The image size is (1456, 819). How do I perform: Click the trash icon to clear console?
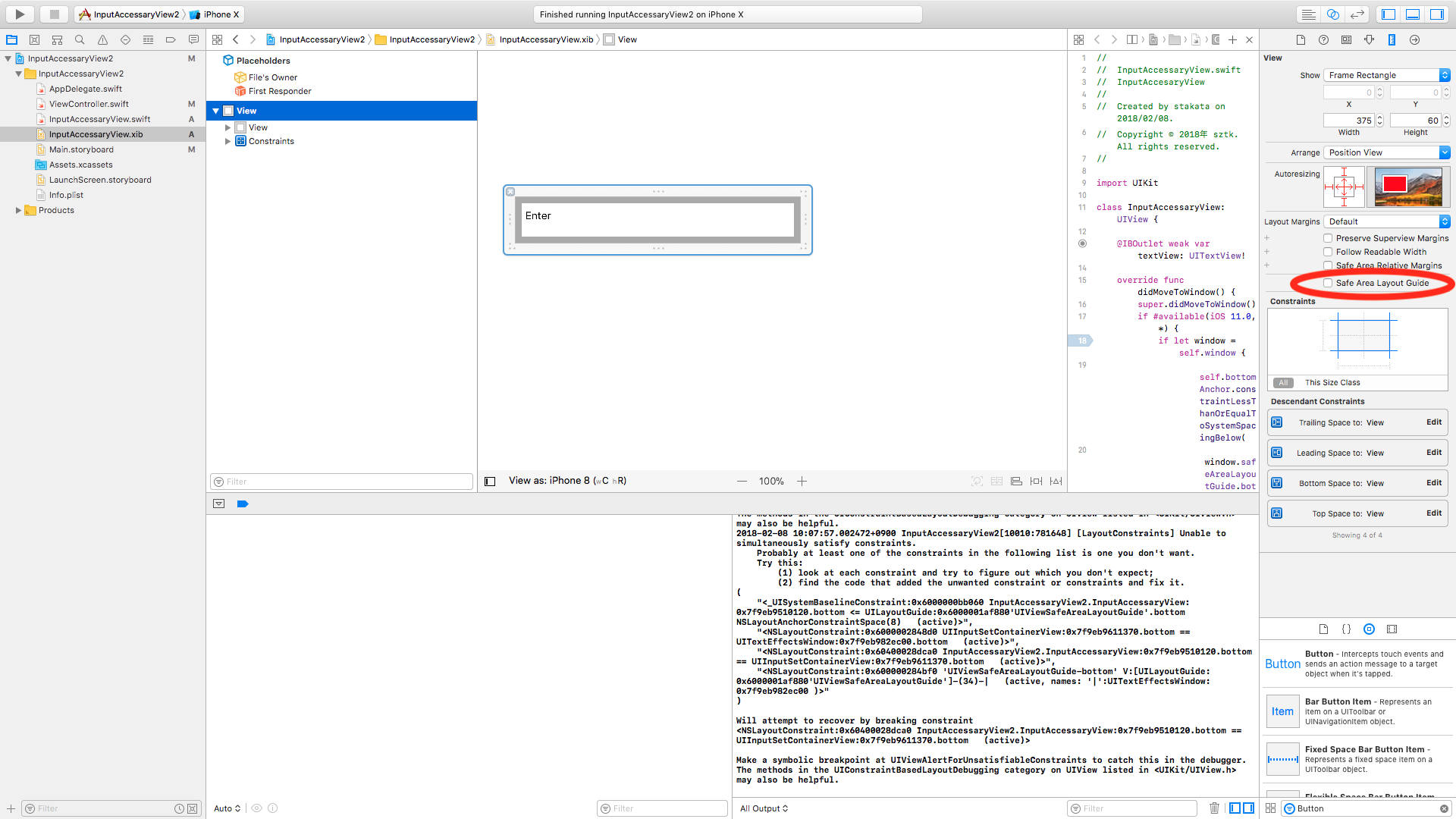1214,808
